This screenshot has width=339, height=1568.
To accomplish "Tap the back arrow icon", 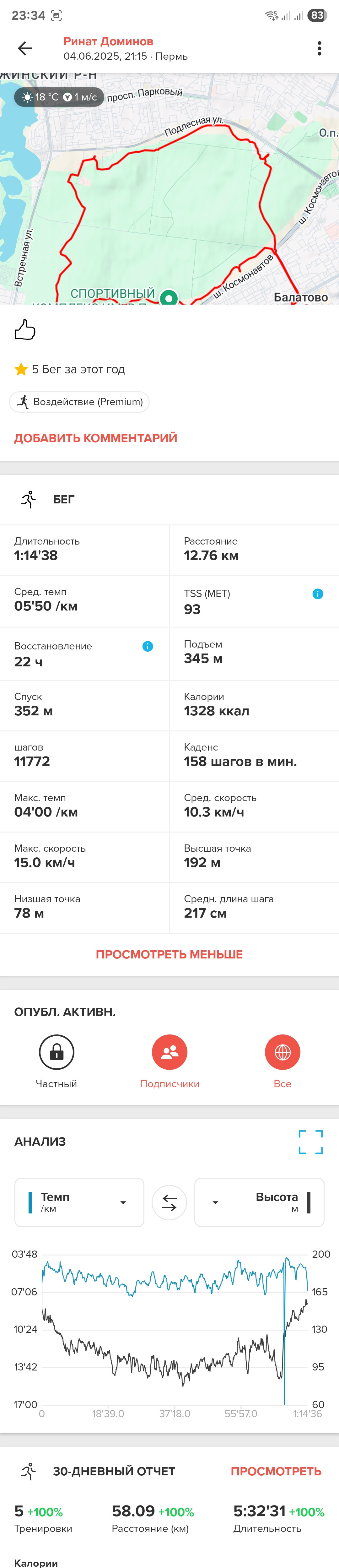I will tap(25, 48).
